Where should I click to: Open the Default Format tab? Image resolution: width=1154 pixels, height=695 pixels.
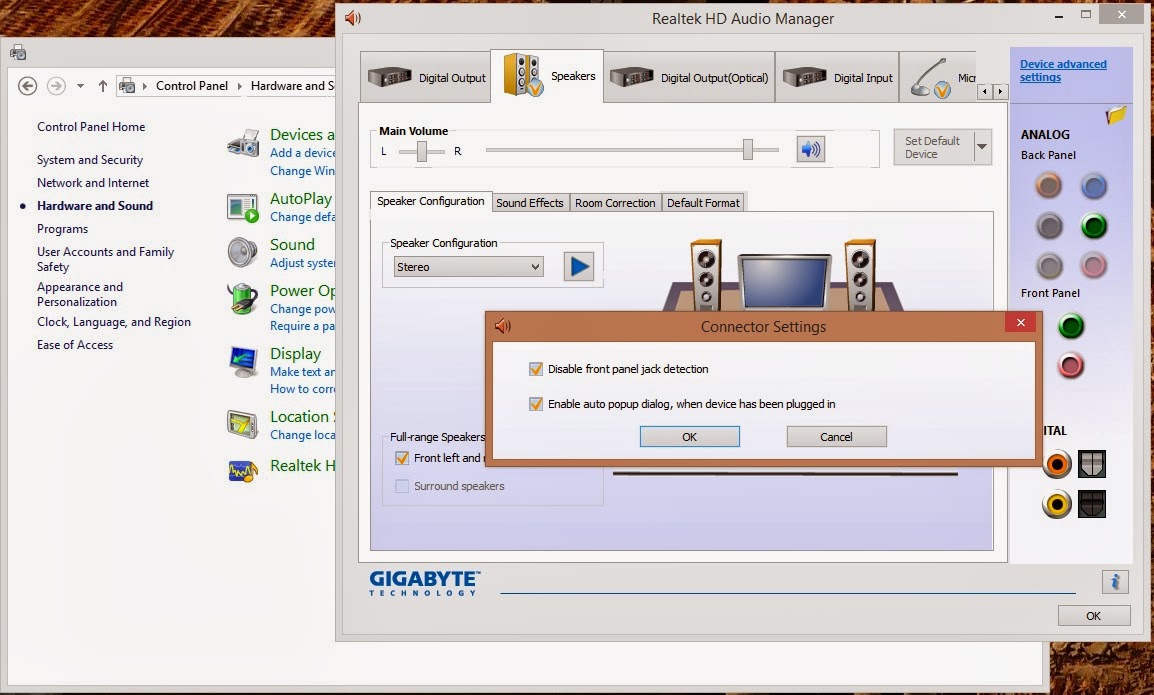(x=703, y=202)
